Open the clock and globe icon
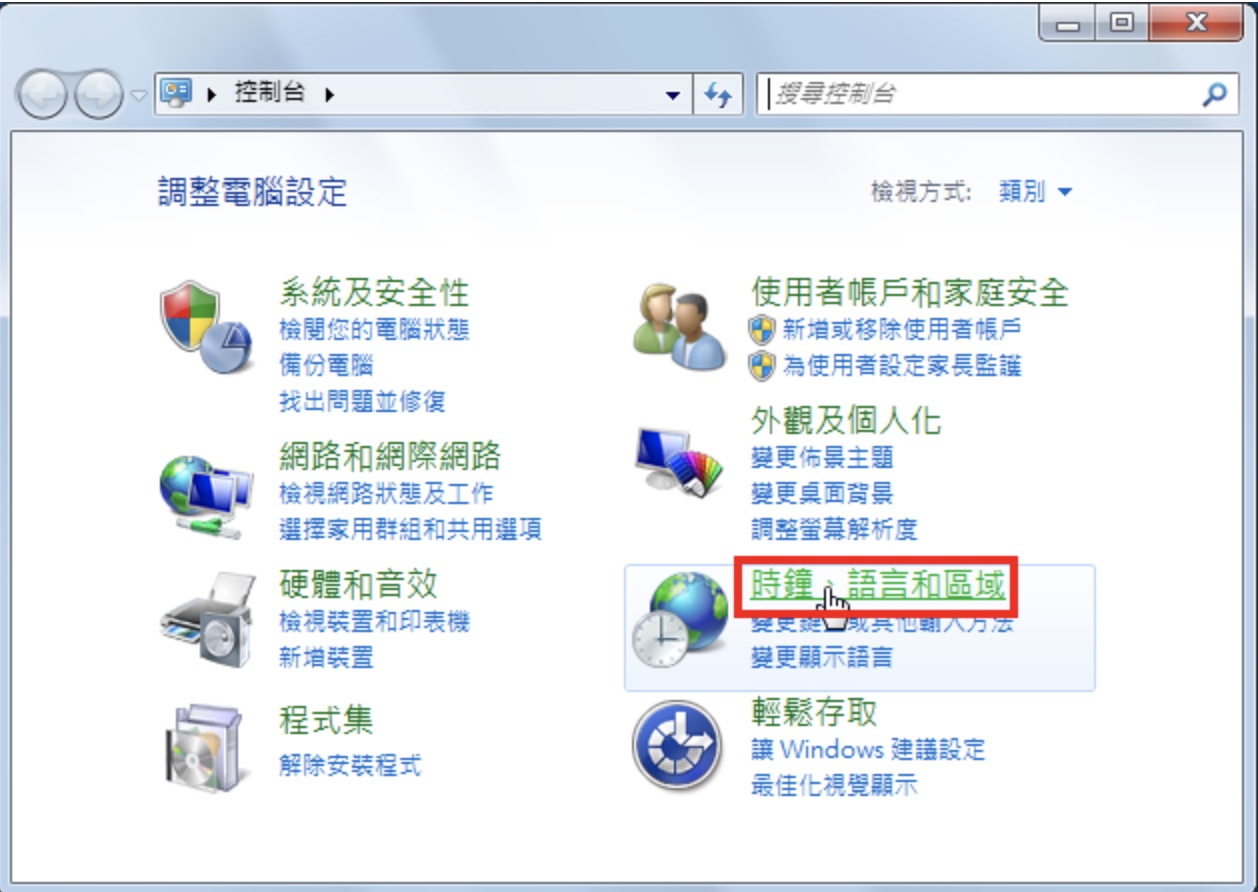The height and width of the screenshot is (892, 1258). pos(680,622)
